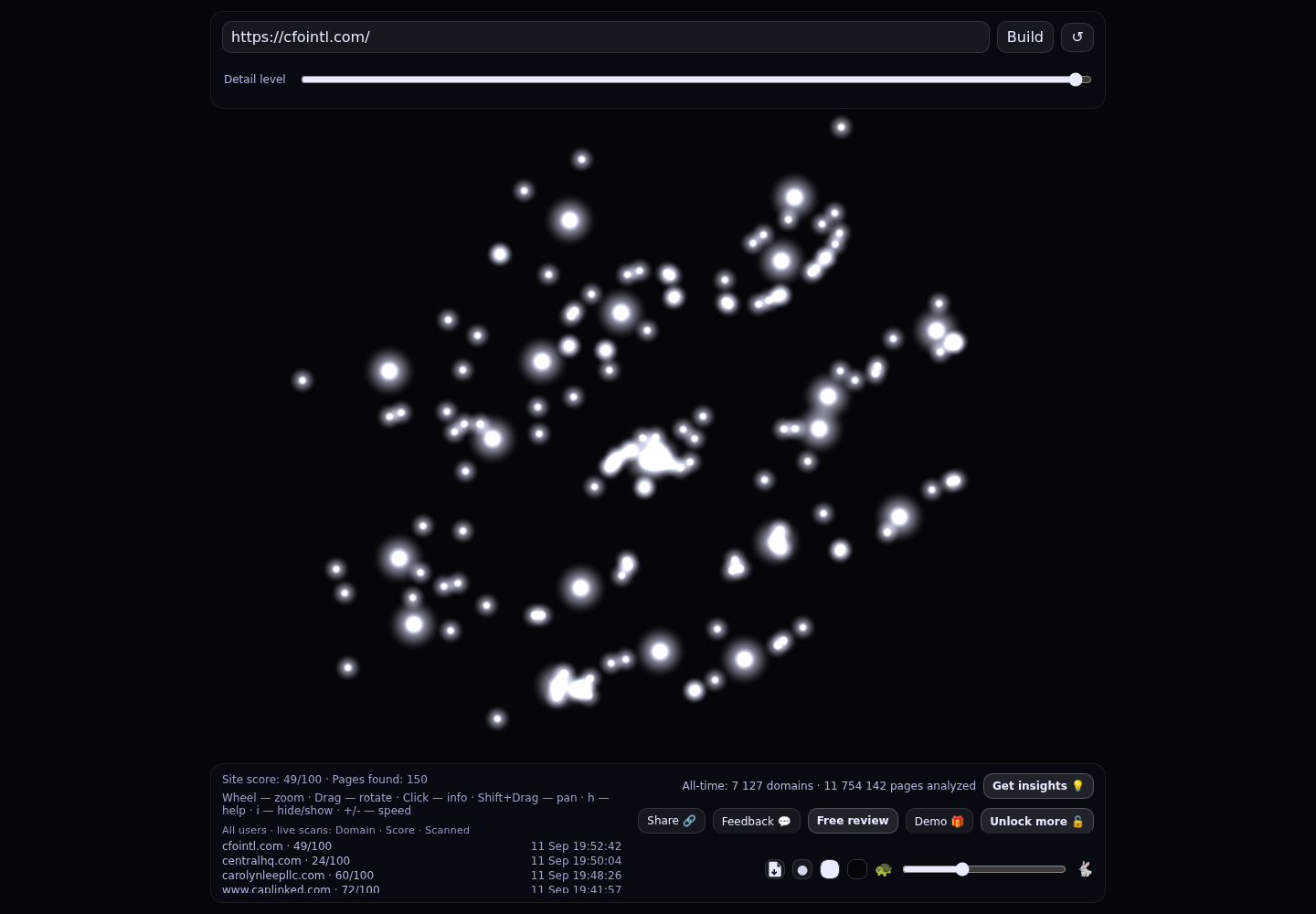The image size is (1316, 914).
Task: Click the animation speed slider
Action: click(984, 869)
